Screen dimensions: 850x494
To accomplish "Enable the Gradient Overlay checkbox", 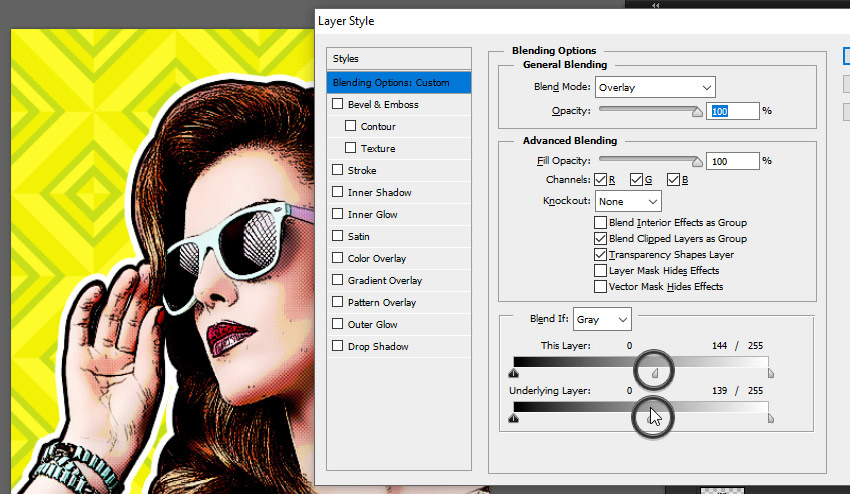I will 338,280.
